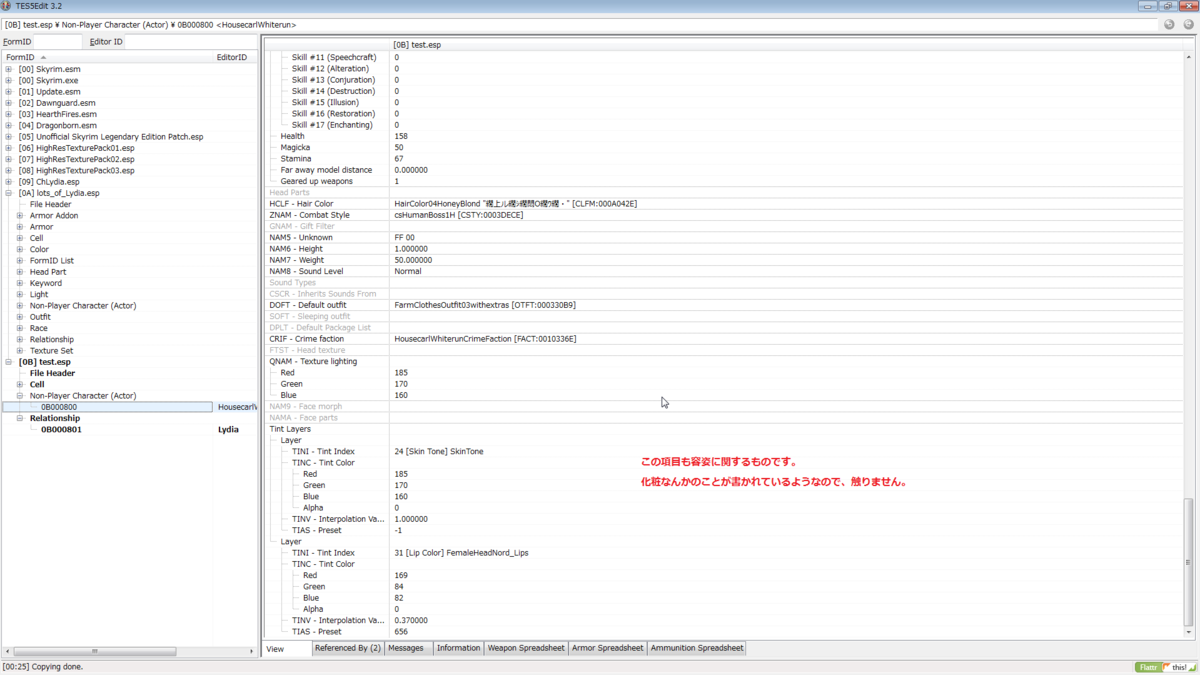This screenshot has width=1200, height=675.
Task: Expand the [03] HearthFires.esm node
Action: pyautogui.click(x=9, y=114)
